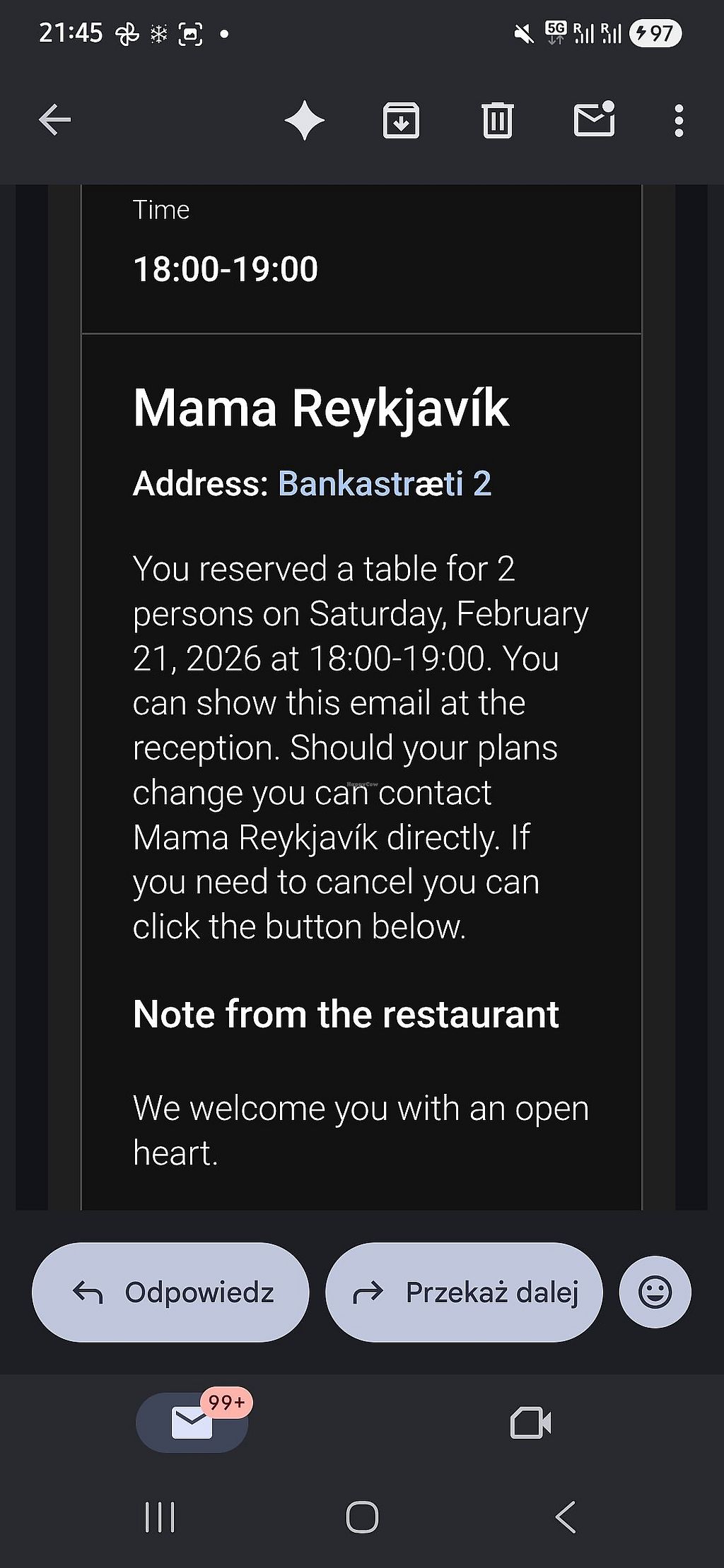This screenshot has width=724, height=1568.
Task: Tap the Note from the restaurant heading
Action: [346, 1015]
